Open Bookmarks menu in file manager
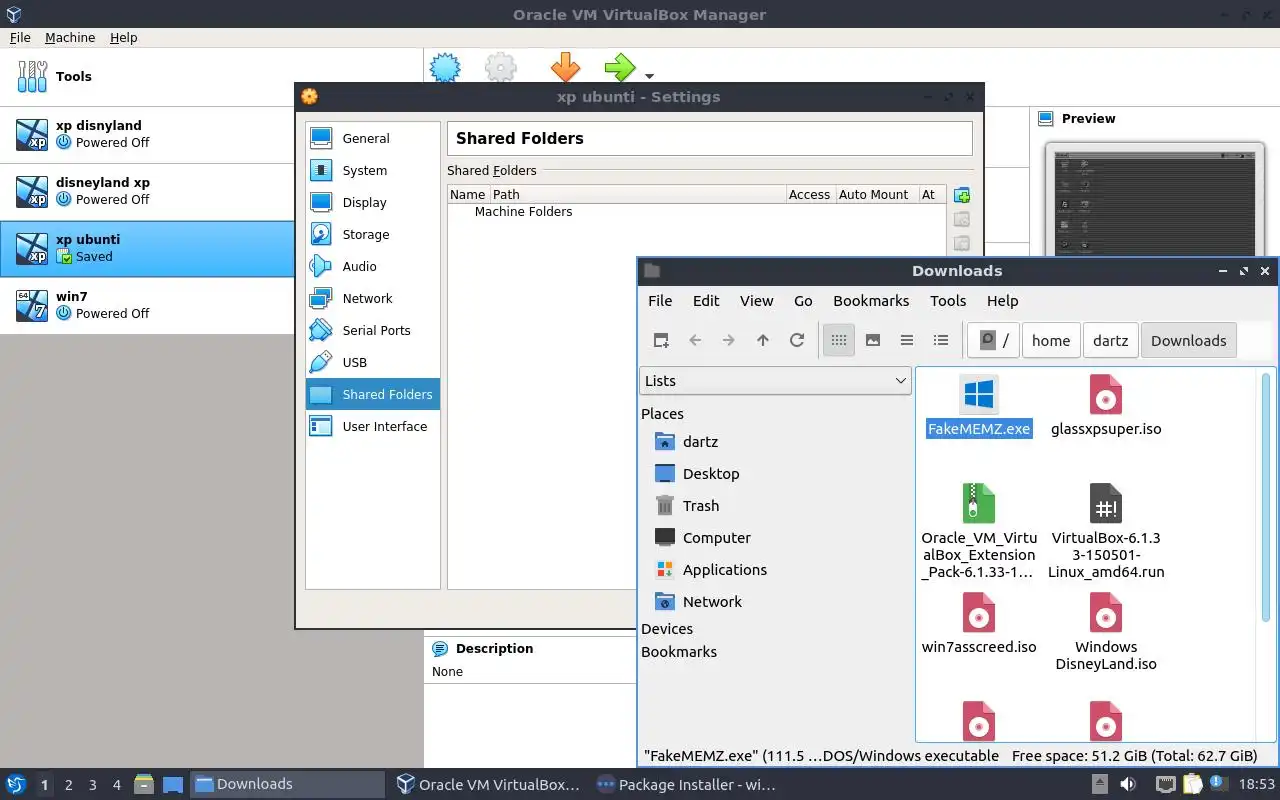The height and width of the screenshot is (800, 1280). pyautogui.click(x=871, y=300)
